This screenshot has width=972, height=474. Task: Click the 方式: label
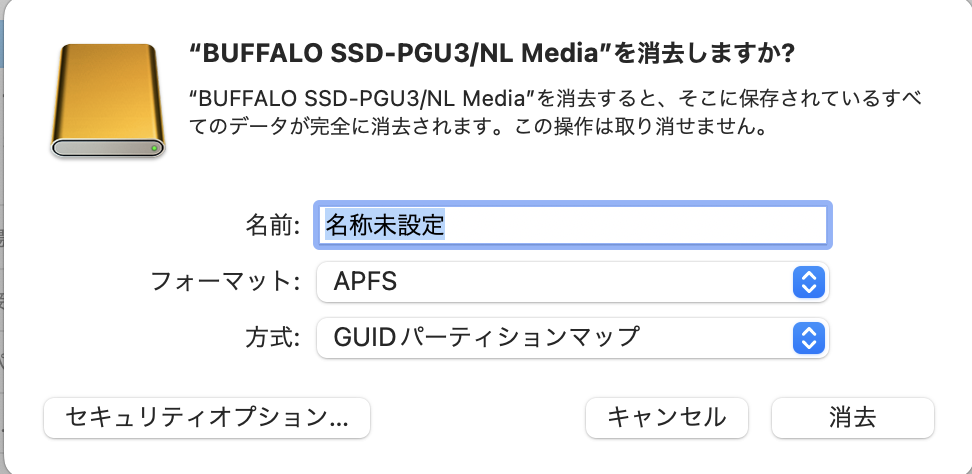coord(273,338)
